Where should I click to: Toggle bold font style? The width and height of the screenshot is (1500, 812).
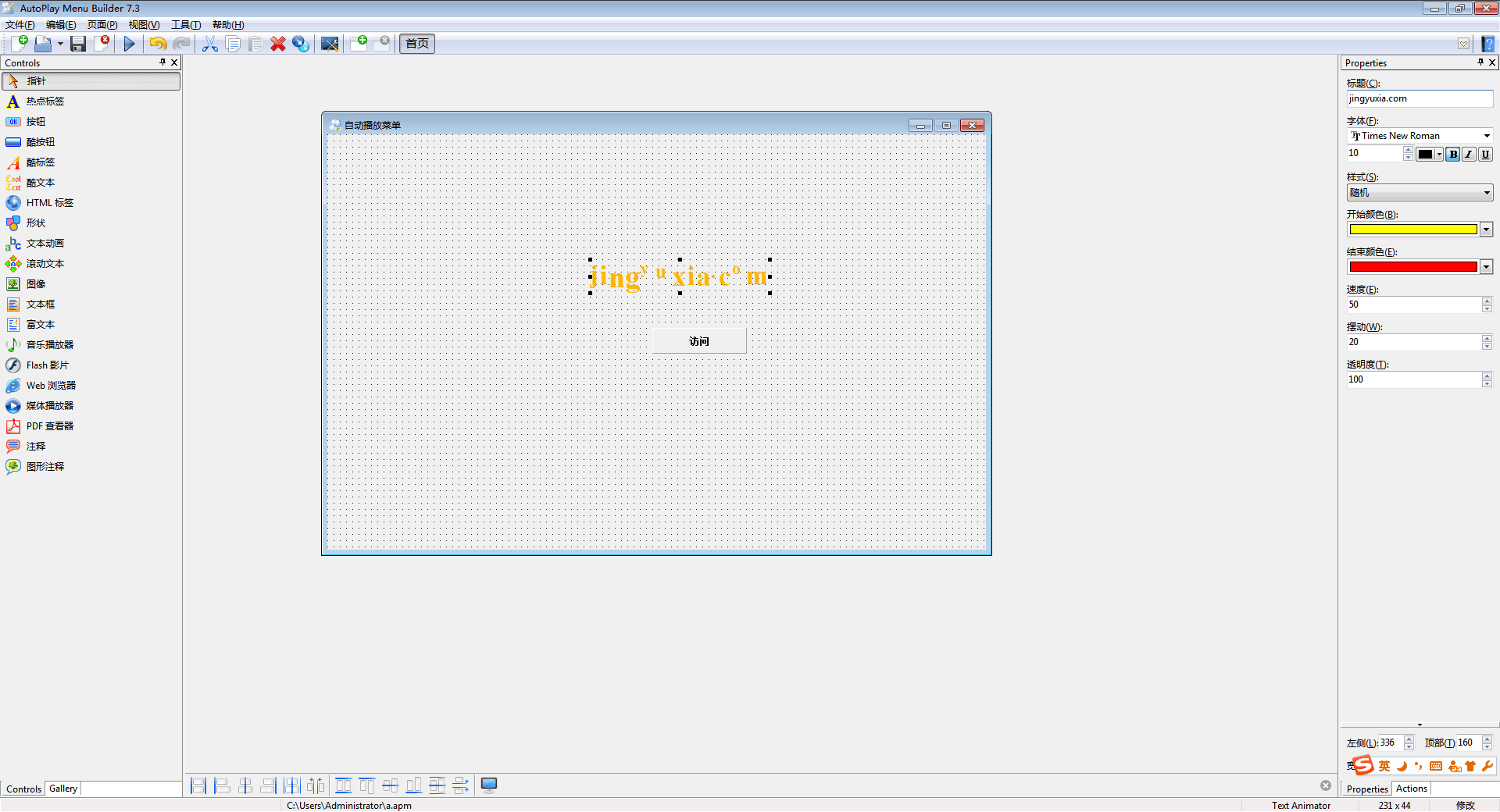coord(1453,155)
